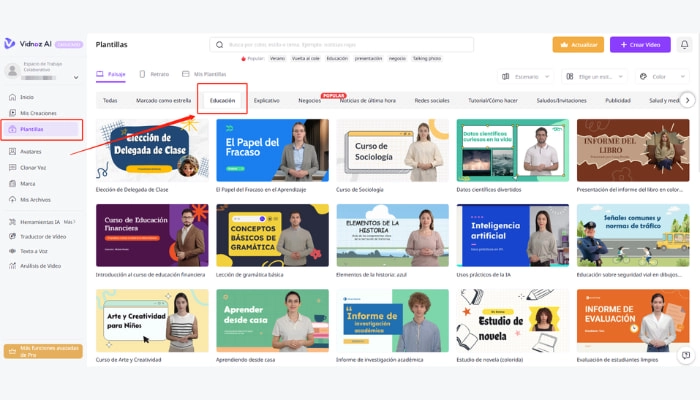Click the template search input field

click(342, 45)
